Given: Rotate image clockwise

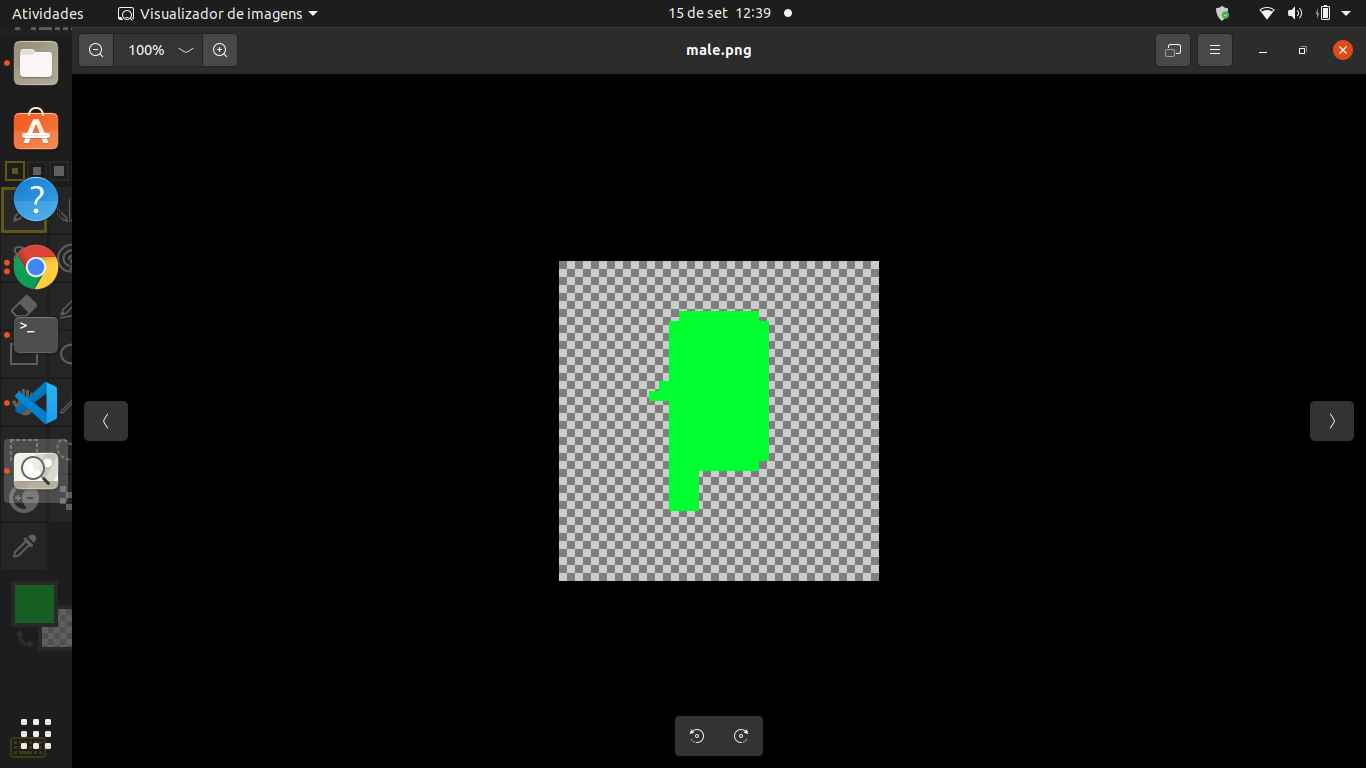Looking at the screenshot, I should coord(741,736).
